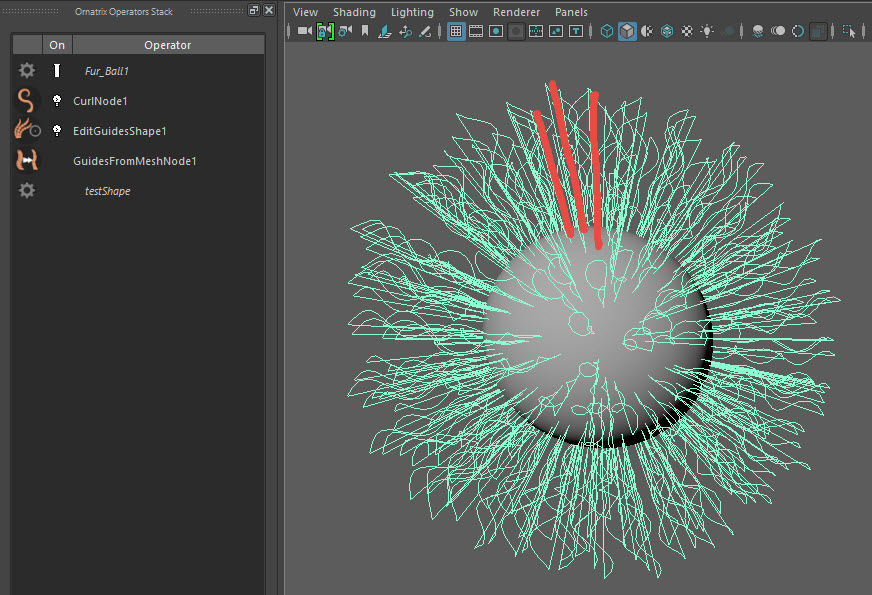
Task: Toggle smooth shade all cube icon
Action: (x=626, y=32)
